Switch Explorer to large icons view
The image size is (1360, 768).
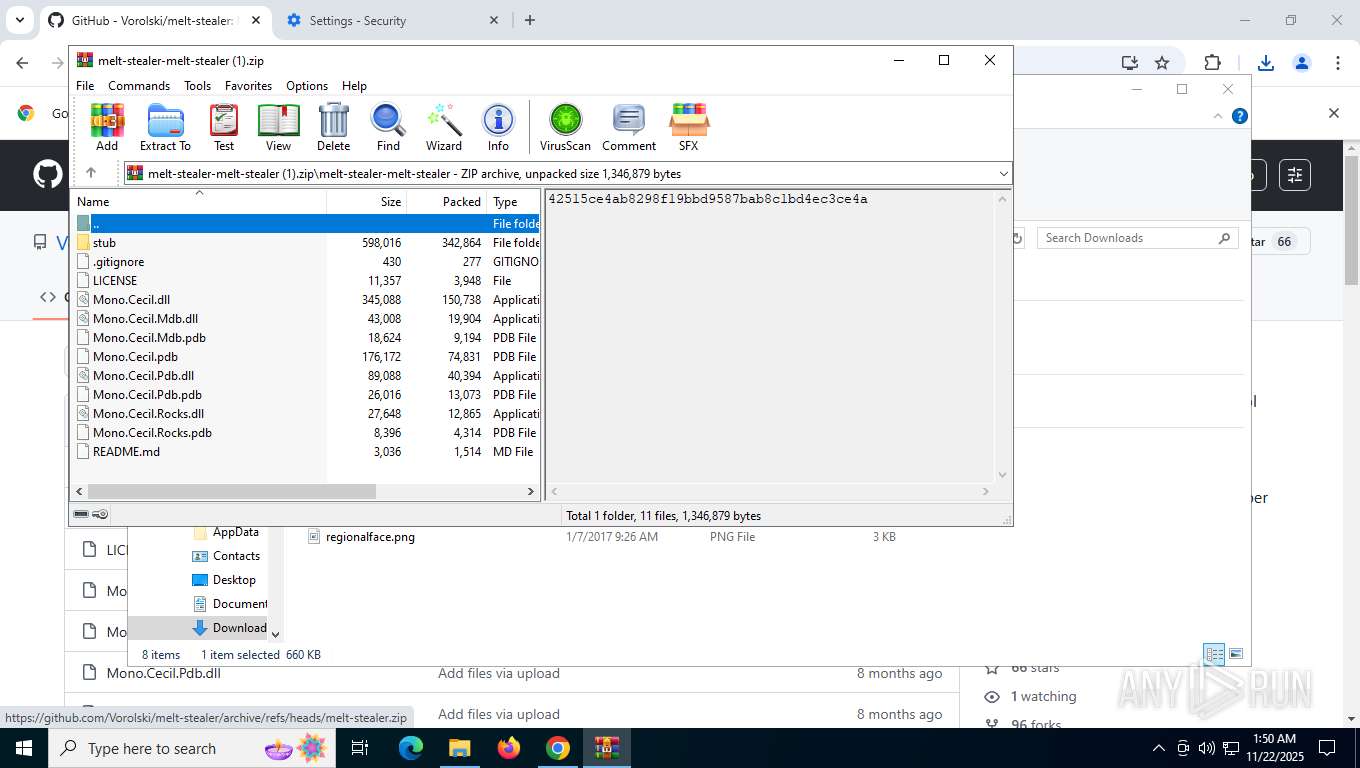1236,654
